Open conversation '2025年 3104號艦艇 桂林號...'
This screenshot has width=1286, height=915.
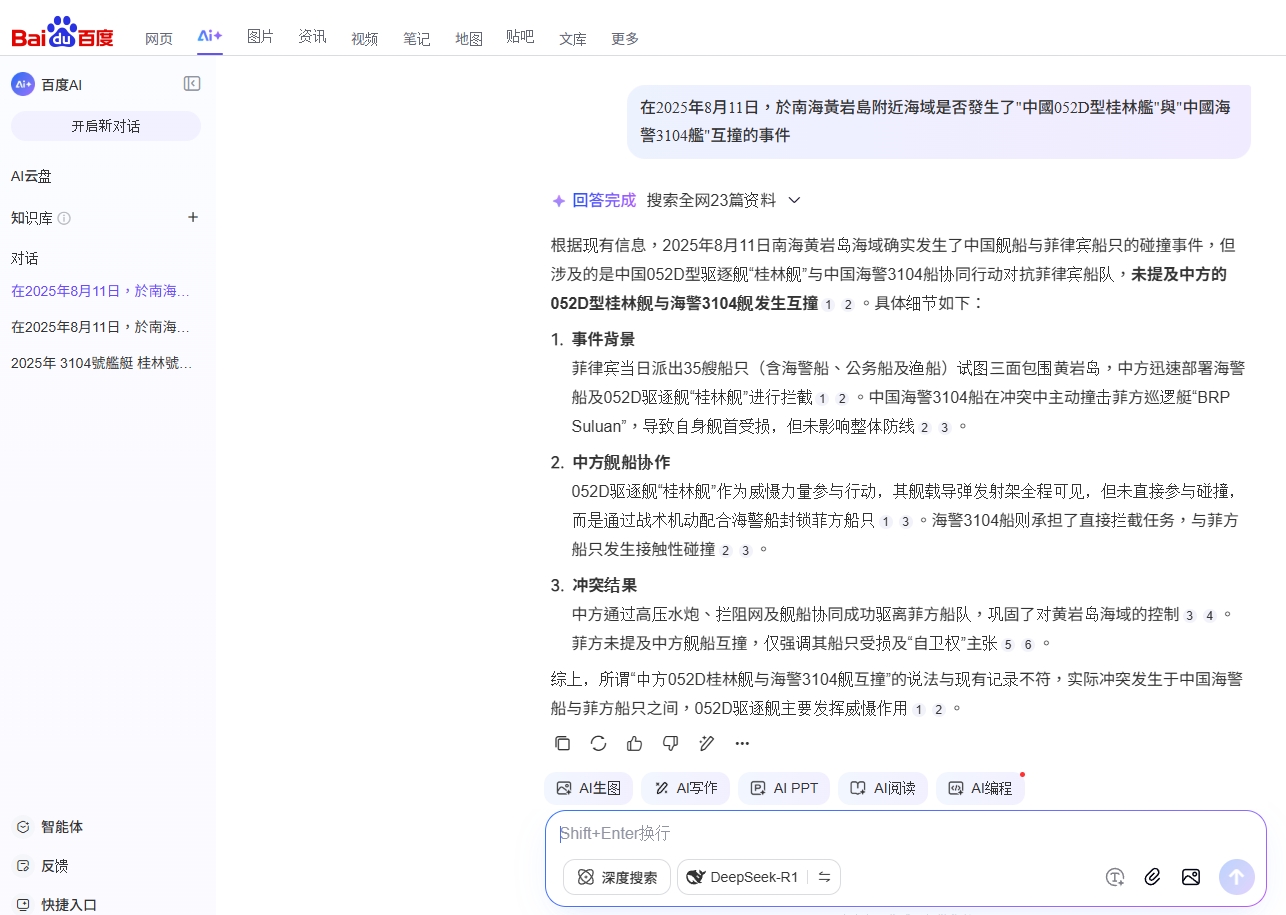click(x=102, y=363)
